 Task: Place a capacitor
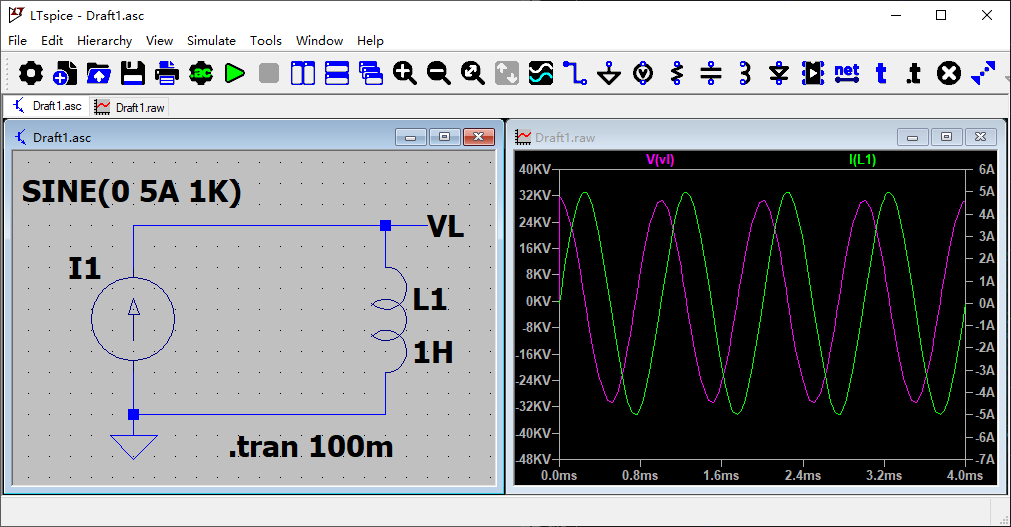(x=711, y=73)
